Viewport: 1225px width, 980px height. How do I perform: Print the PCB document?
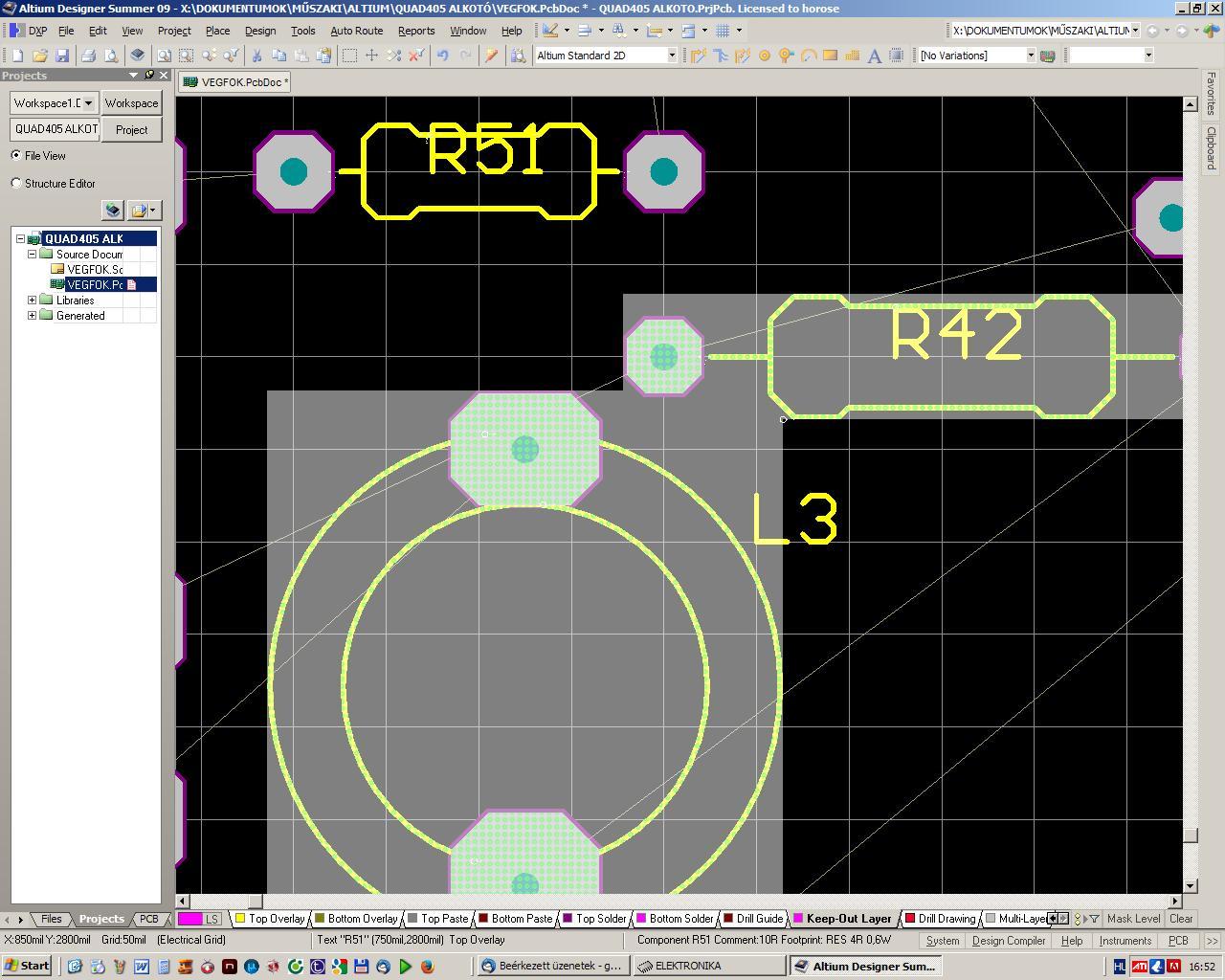88,56
